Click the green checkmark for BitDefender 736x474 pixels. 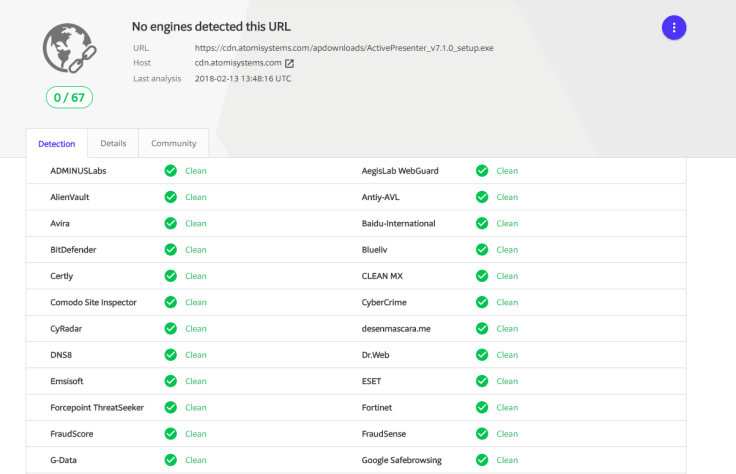coord(171,250)
